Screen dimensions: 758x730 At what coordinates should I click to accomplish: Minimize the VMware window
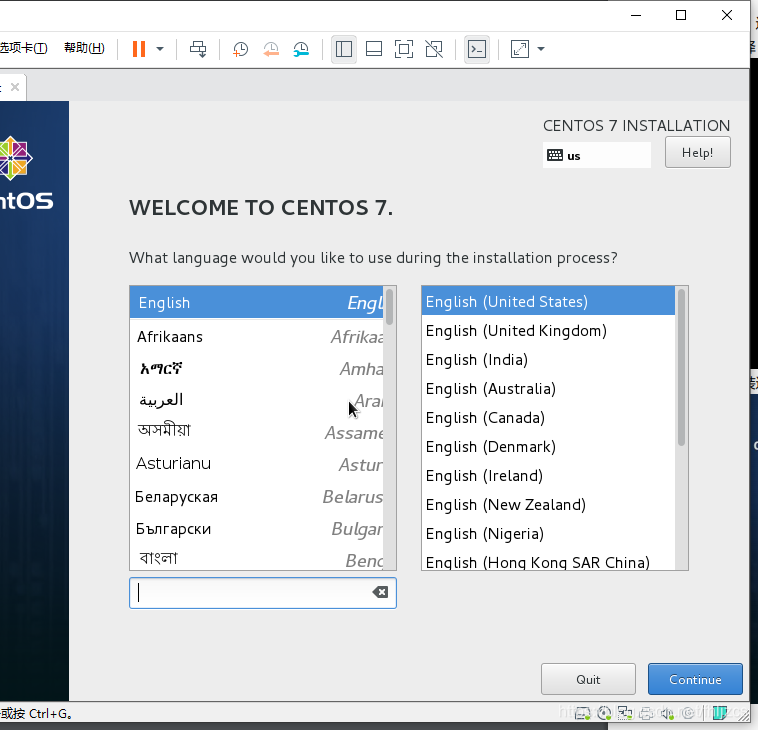[x=636, y=15]
